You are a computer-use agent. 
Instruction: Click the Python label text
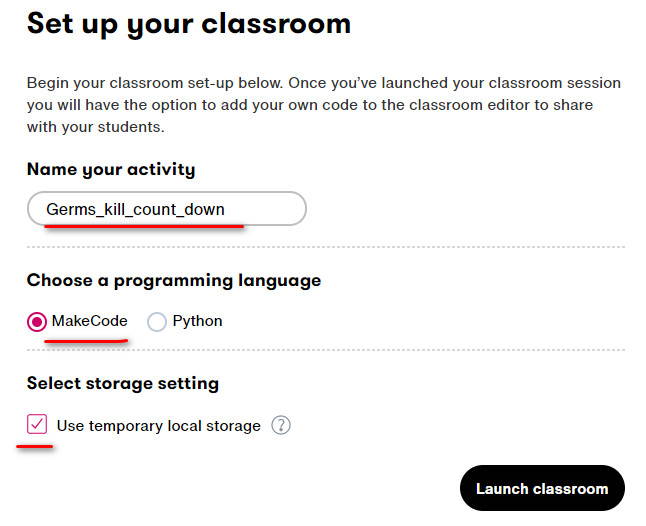[x=197, y=321]
